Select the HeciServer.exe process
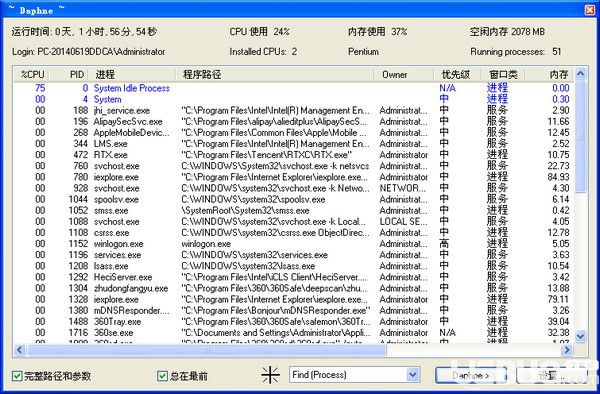Screen dimensions: 600x394 [x=294, y=277]
